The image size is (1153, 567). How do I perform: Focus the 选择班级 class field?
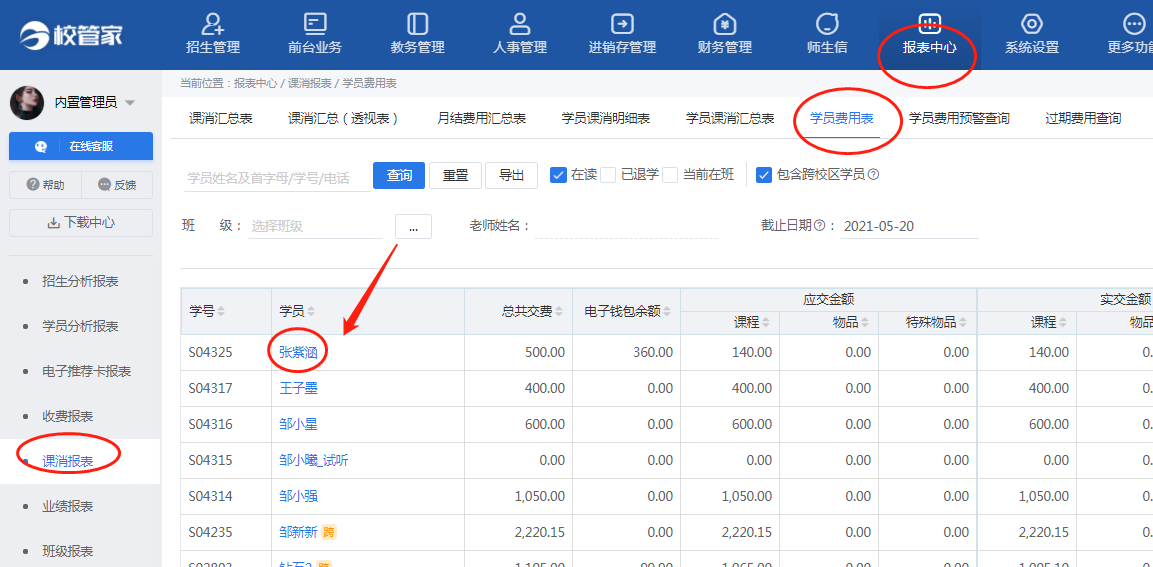[x=315, y=227]
